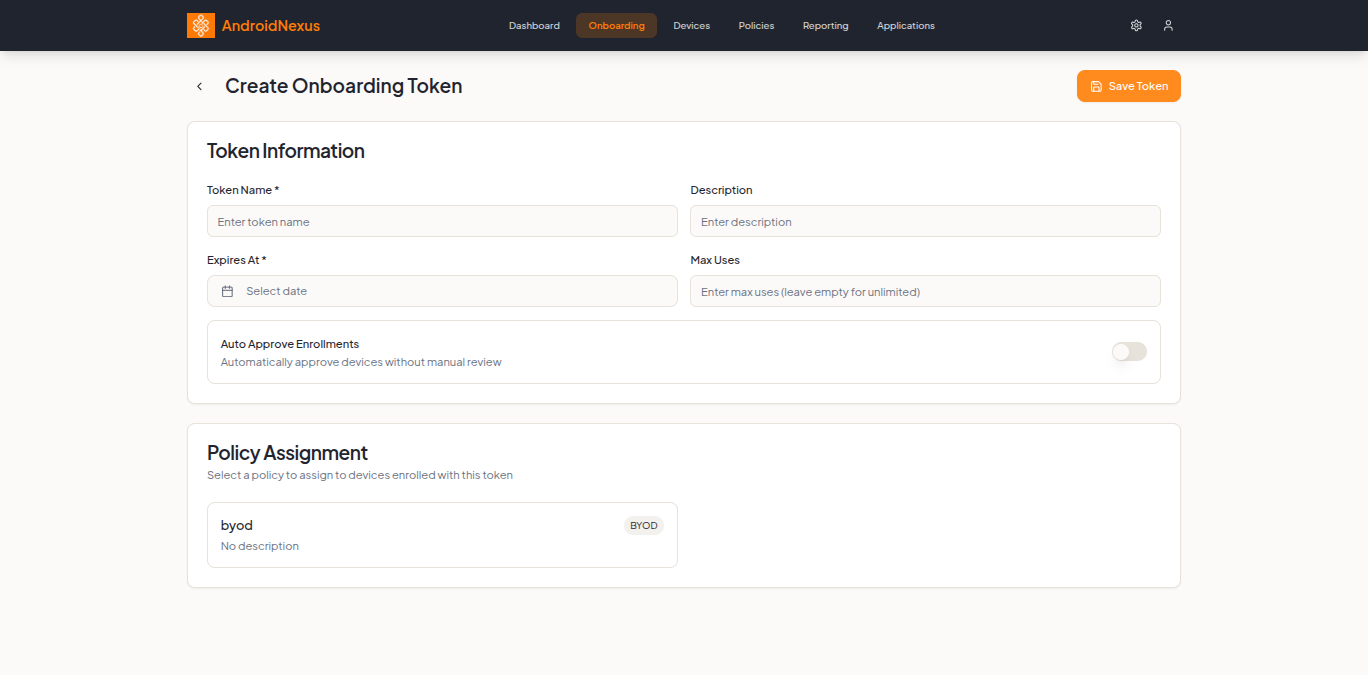Viewport: 1368px width, 675px height.
Task: Focus the Token Name input field
Action: pos(442,220)
